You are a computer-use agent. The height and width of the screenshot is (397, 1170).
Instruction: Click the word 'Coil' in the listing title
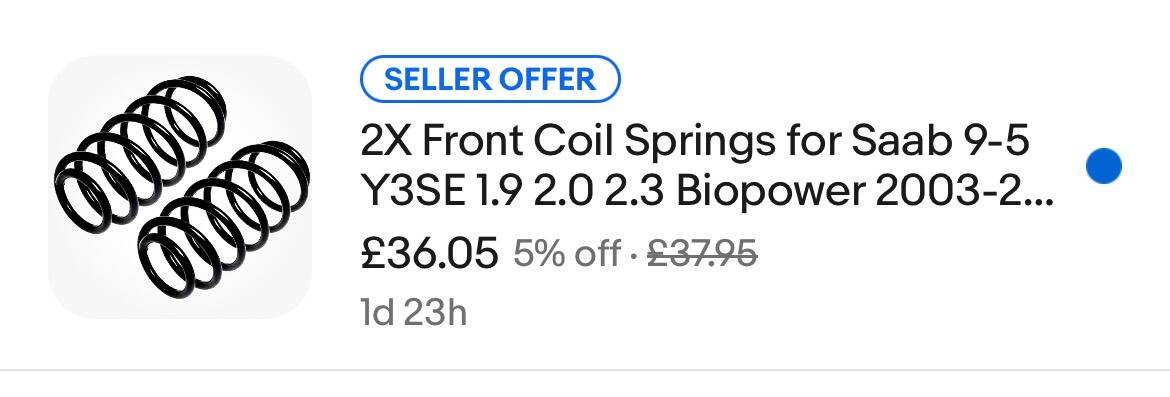click(575, 141)
